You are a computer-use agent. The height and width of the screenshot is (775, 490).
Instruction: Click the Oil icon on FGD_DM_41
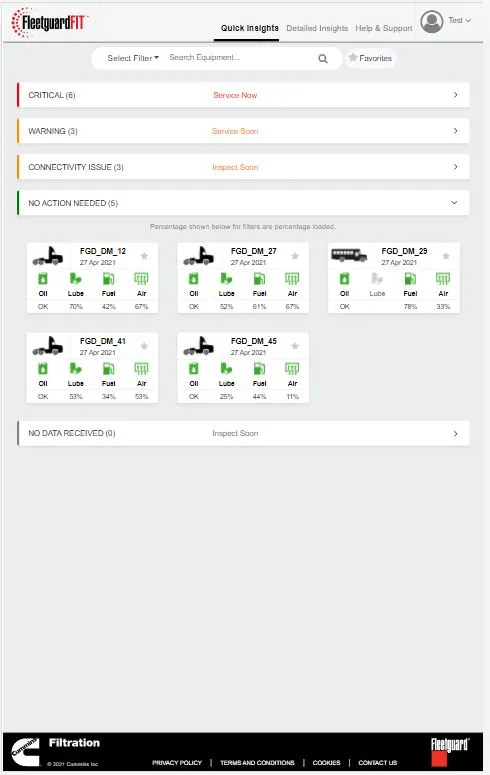pyautogui.click(x=43, y=369)
